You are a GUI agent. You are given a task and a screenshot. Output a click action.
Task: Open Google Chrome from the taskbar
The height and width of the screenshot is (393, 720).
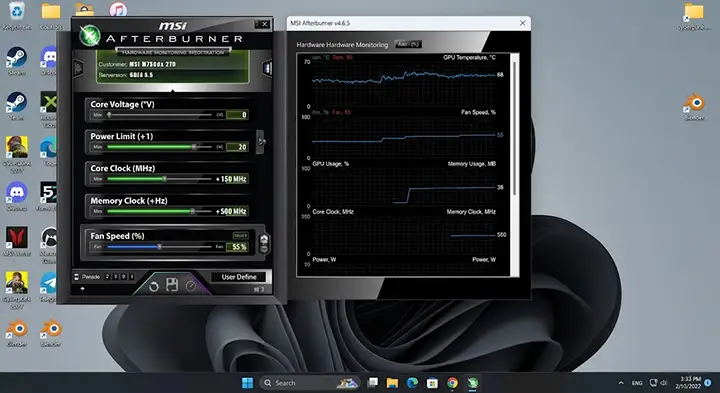pyautogui.click(x=452, y=382)
